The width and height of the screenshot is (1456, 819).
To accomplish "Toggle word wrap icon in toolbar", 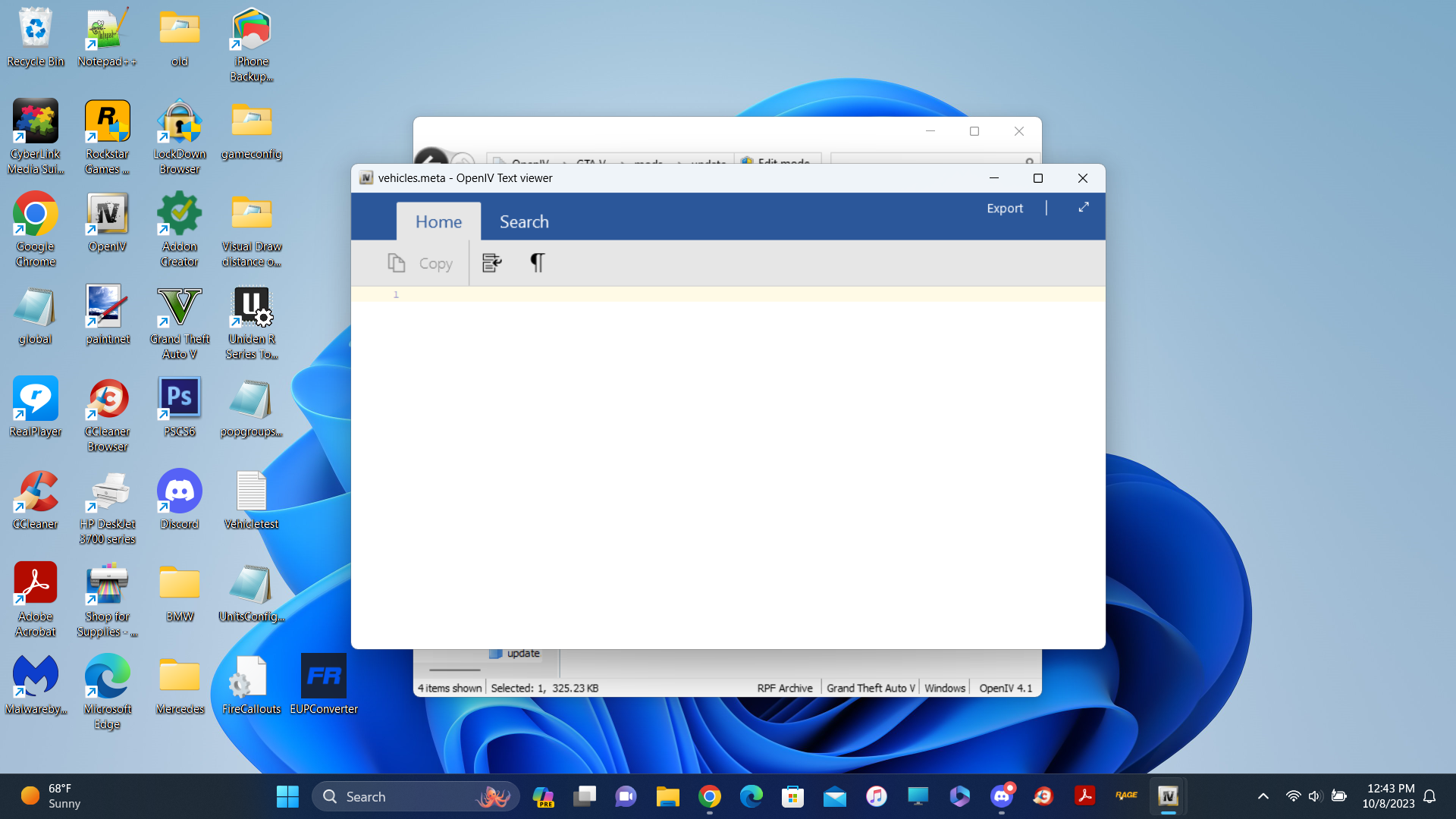I will click(491, 263).
